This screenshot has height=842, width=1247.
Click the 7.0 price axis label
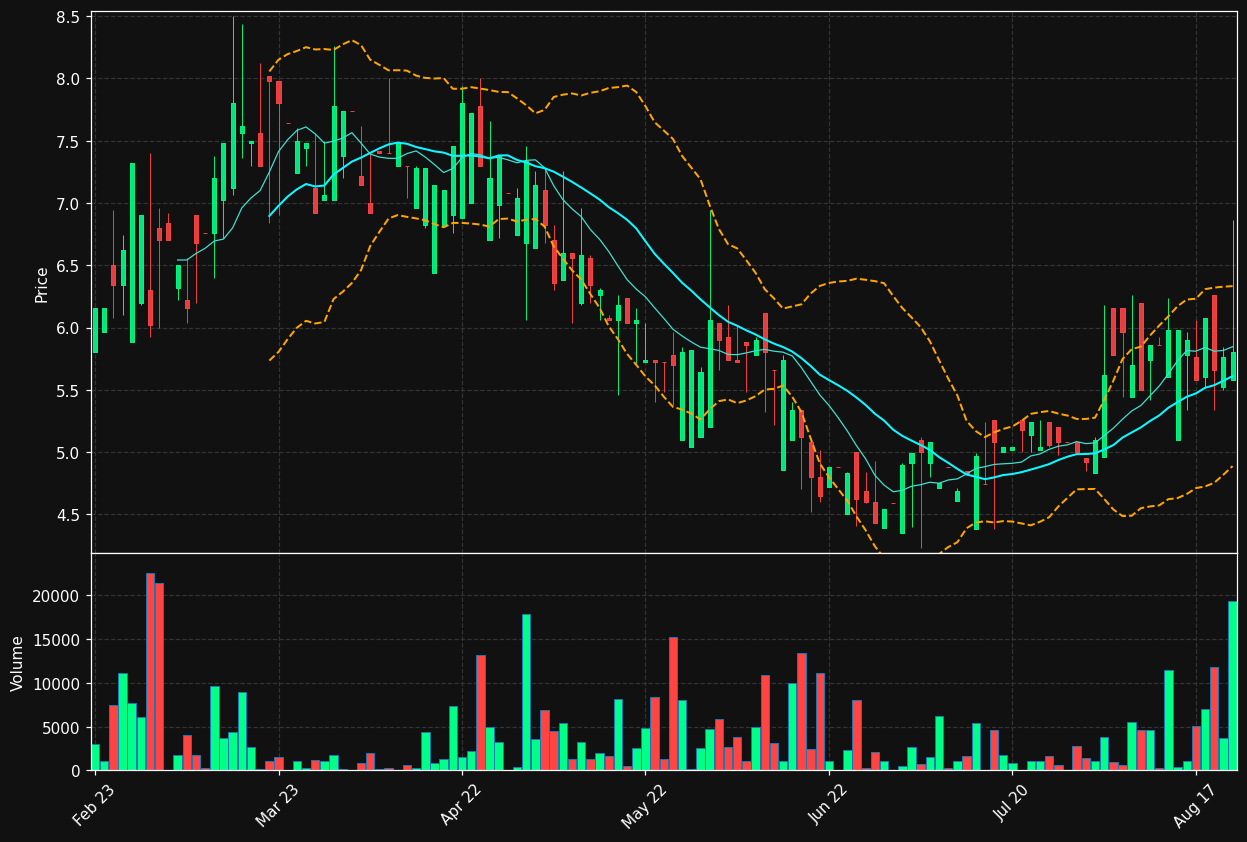click(x=69, y=204)
